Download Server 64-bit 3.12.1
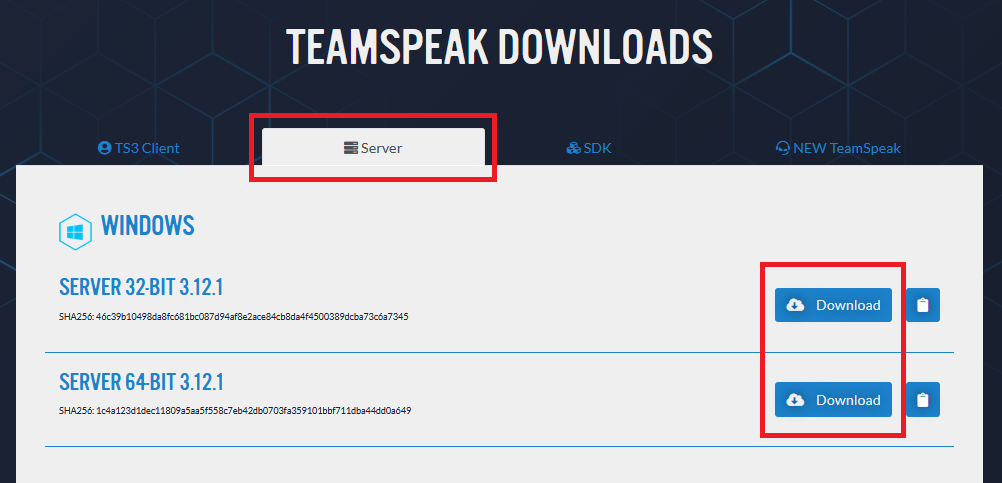This screenshot has height=483, width=1002. [833, 400]
